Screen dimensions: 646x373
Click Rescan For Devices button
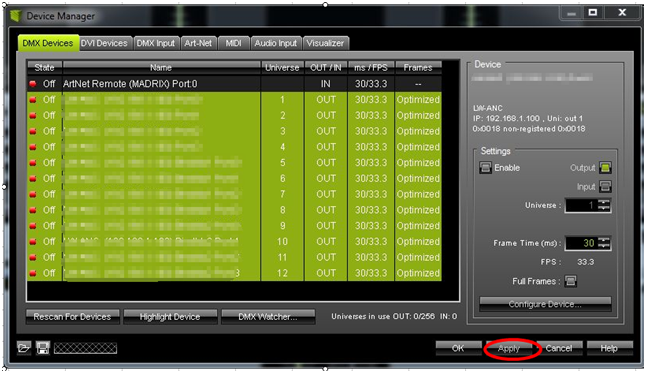point(73,317)
